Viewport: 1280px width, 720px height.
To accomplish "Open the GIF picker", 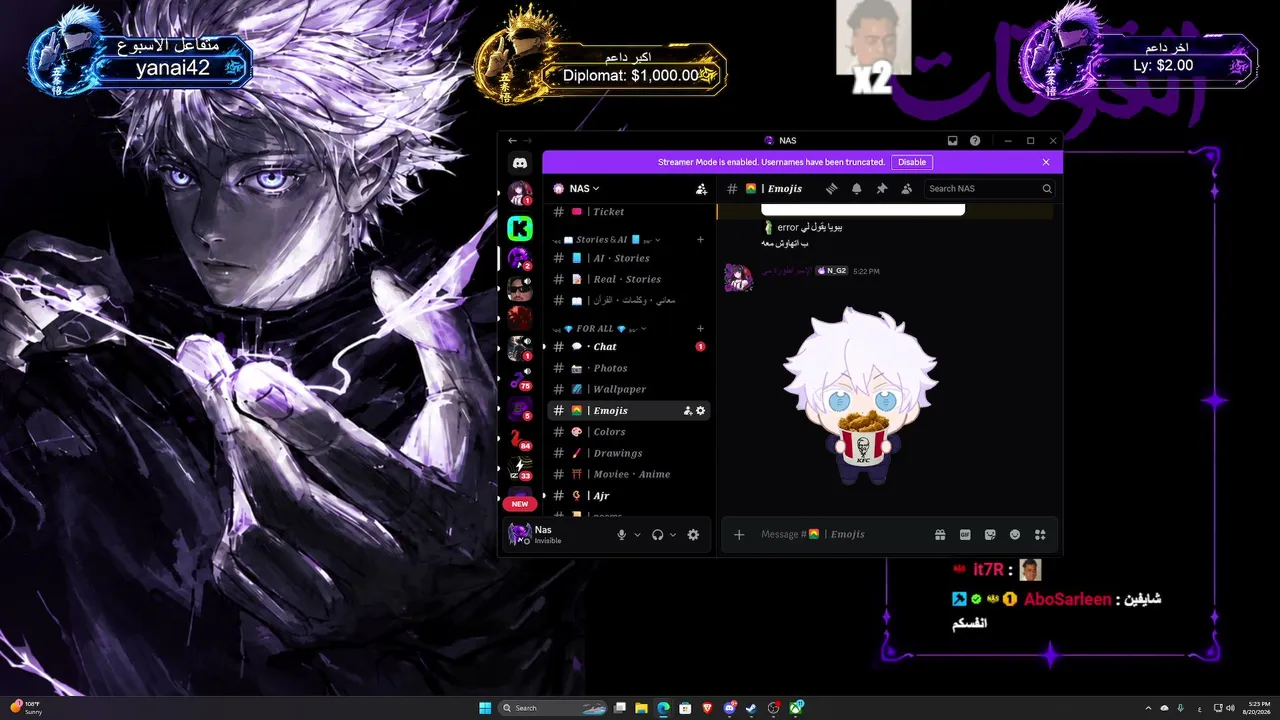I will tap(965, 535).
